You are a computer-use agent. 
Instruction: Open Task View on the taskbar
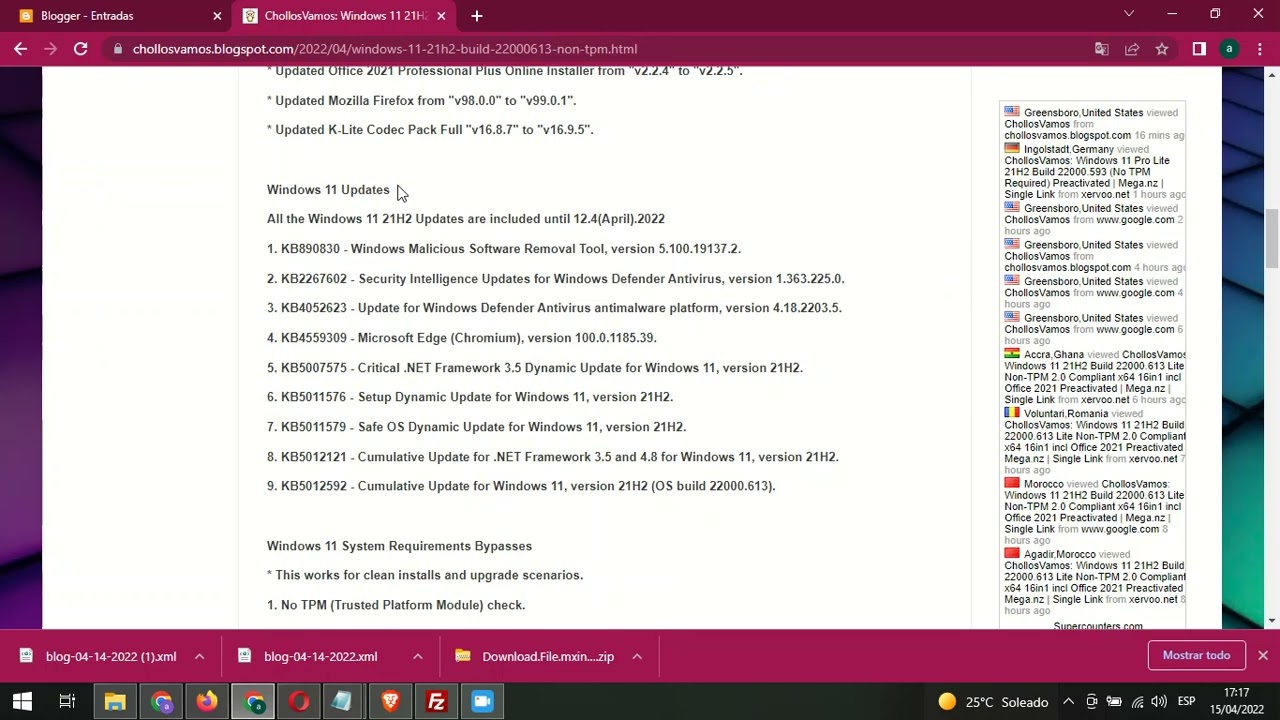tap(67, 702)
